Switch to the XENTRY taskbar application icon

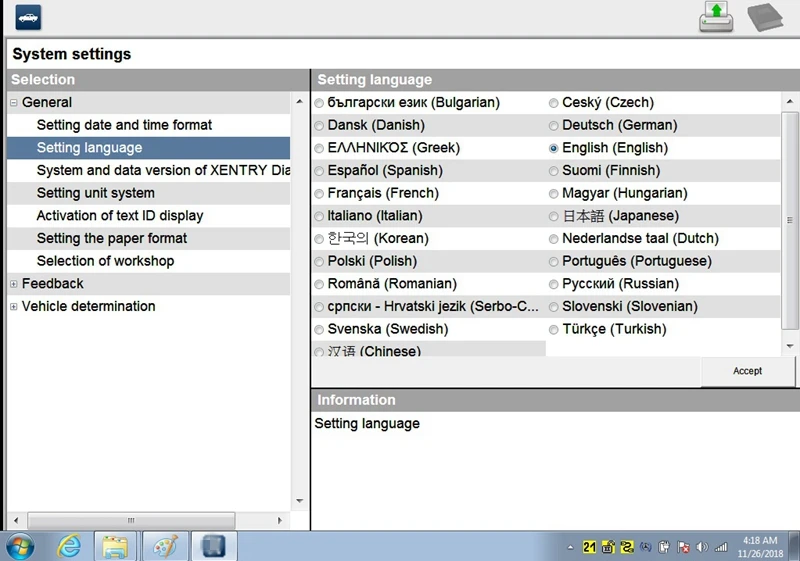click(214, 547)
